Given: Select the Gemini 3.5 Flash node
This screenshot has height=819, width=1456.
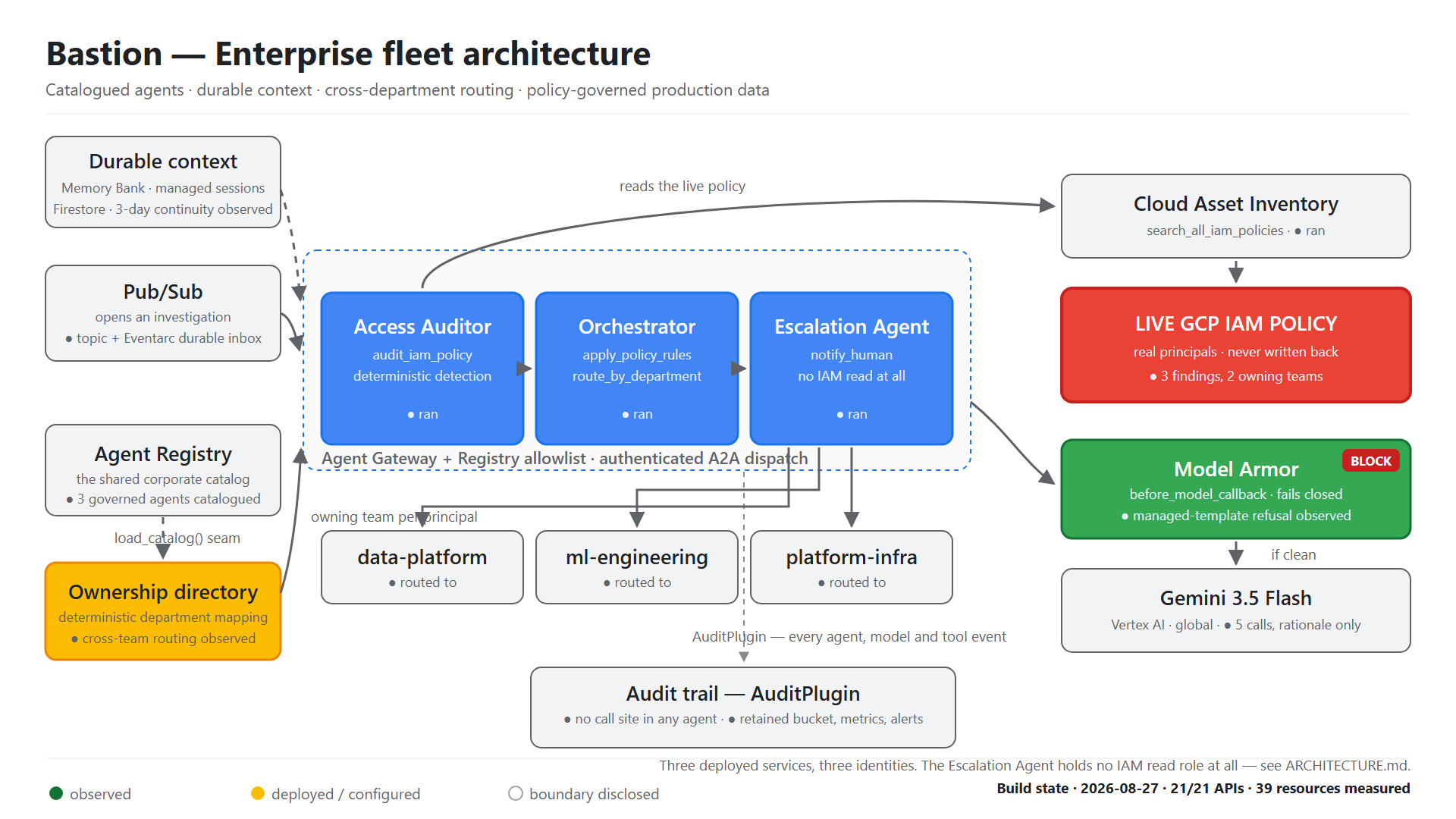Looking at the screenshot, I should pyautogui.click(x=1236, y=610).
